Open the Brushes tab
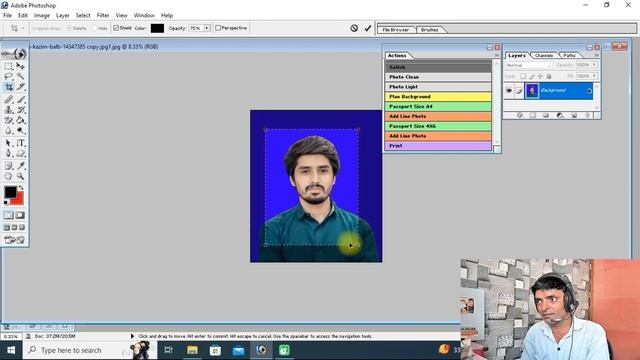The image size is (640, 360). click(x=429, y=30)
